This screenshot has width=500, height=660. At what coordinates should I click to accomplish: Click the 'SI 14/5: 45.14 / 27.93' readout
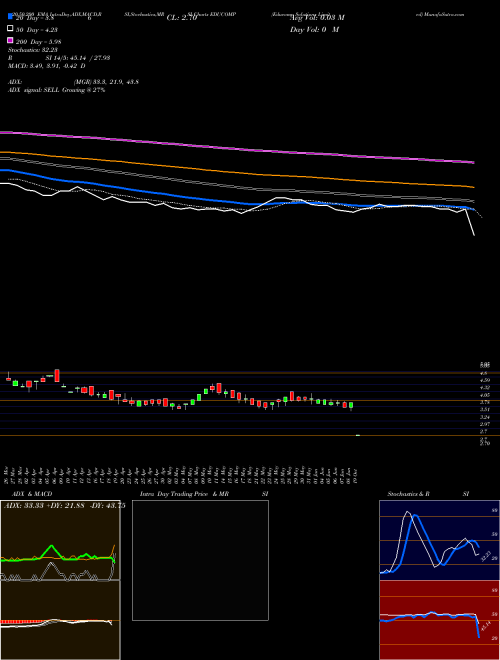click(x=78, y=58)
